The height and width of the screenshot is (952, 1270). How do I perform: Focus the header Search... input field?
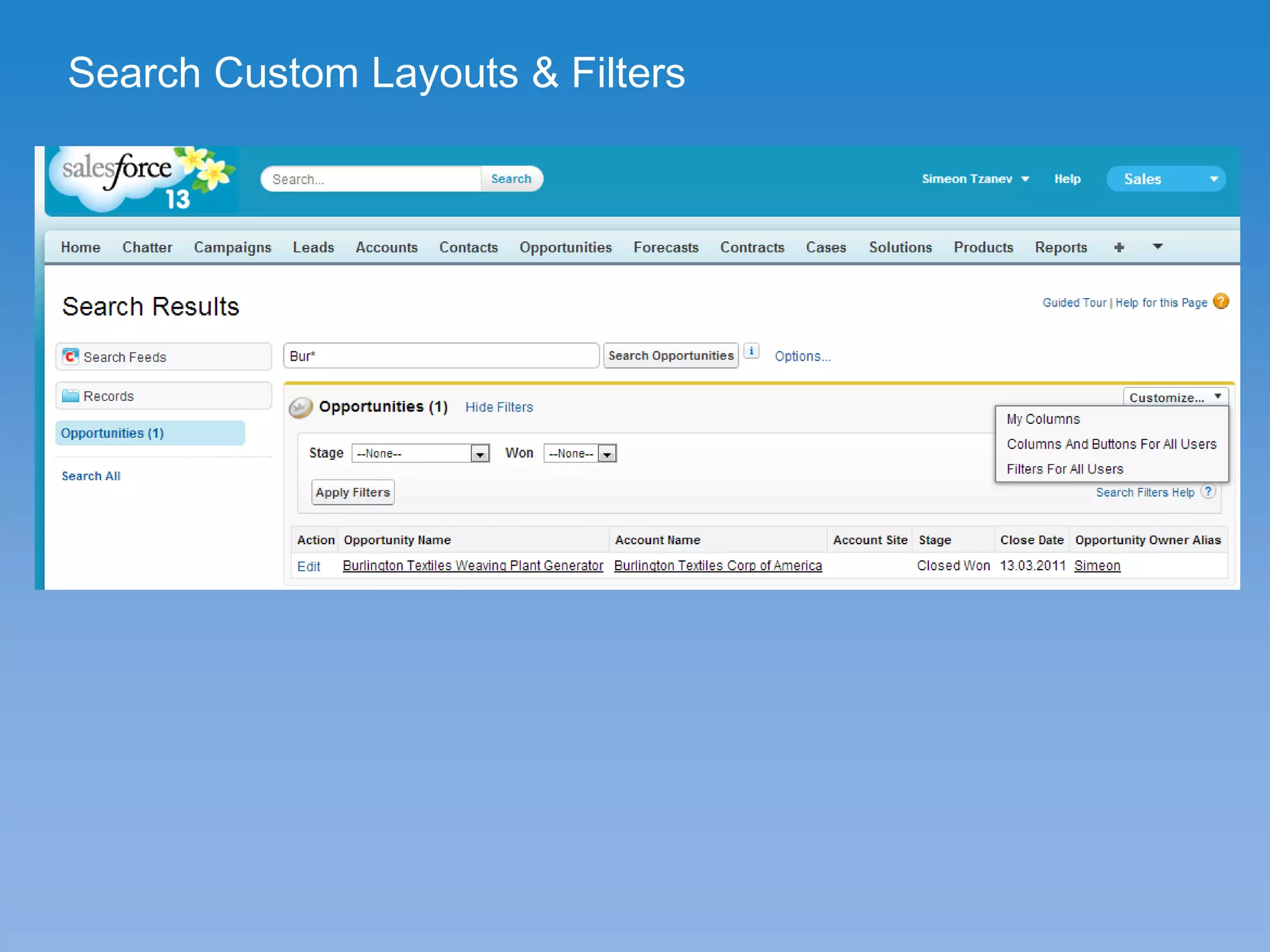372,179
